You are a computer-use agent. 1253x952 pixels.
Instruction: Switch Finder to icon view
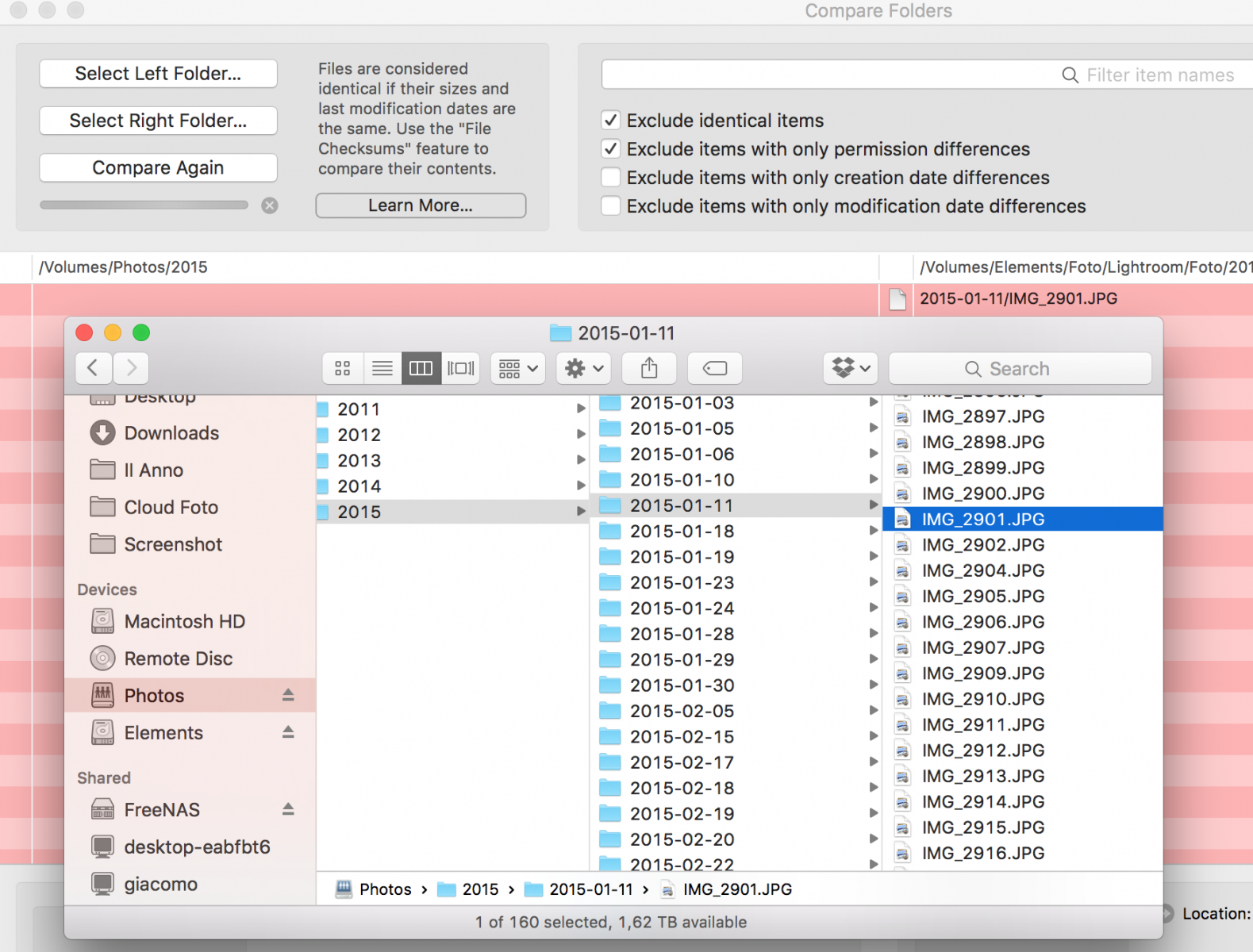(x=343, y=368)
